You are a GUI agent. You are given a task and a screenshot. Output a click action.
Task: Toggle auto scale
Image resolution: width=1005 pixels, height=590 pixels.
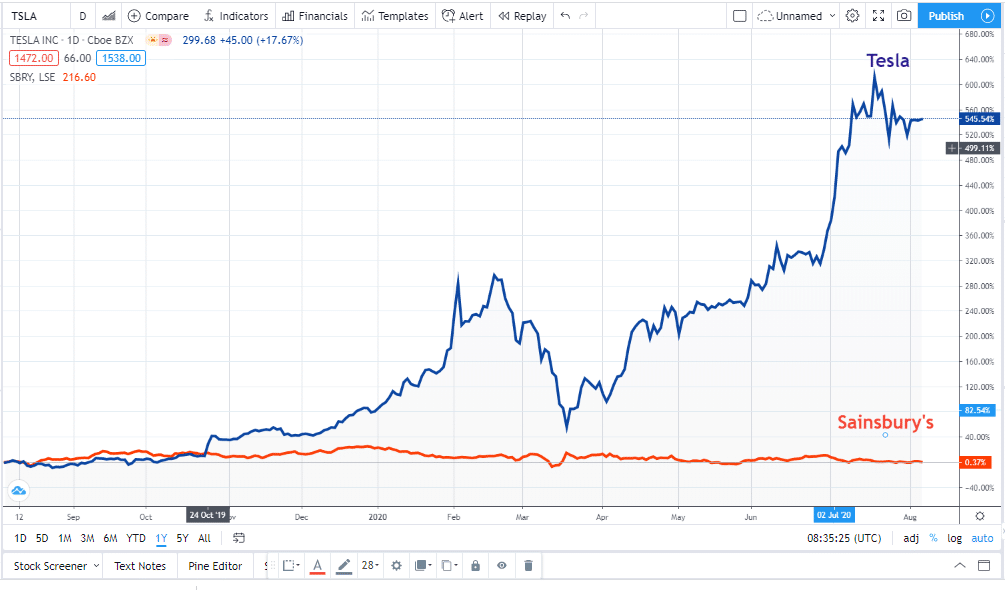coord(982,538)
